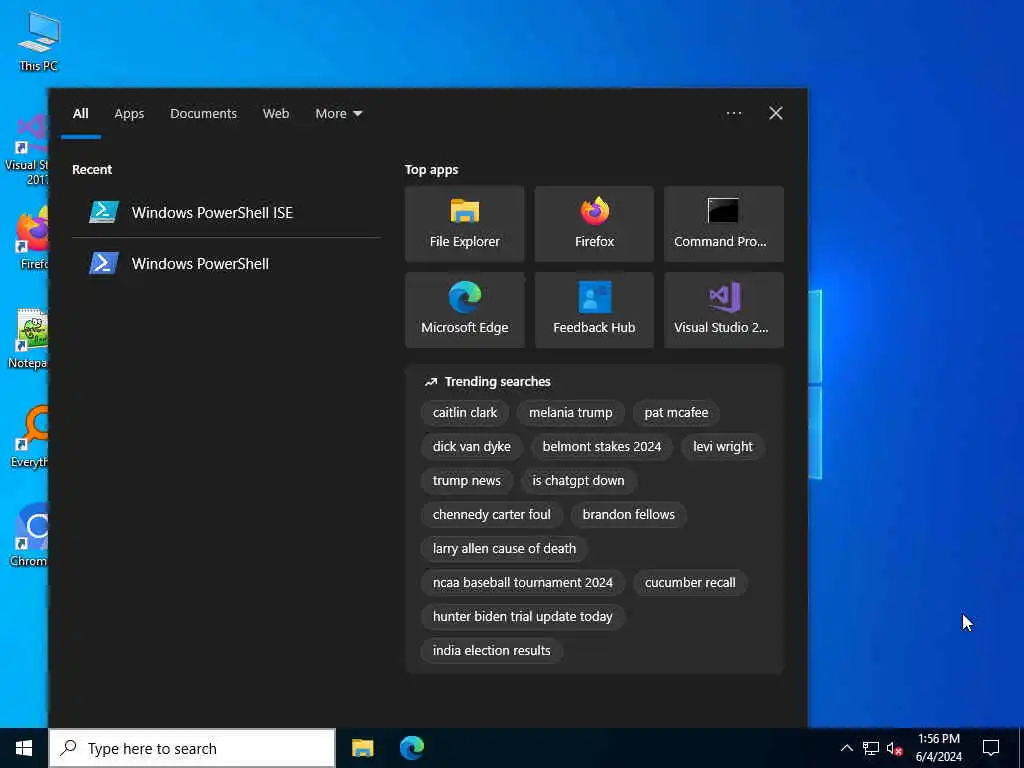Search trending topic caitlin clark

[x=464, y=413]
